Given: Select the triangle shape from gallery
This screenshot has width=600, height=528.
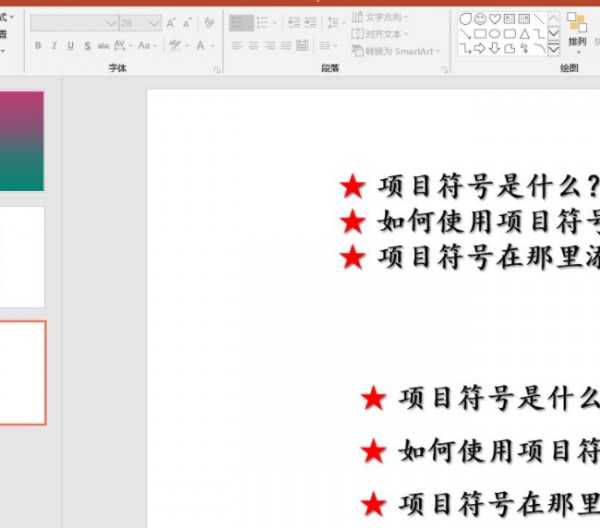Looking at the screenshot, I should tap(524, 33).
